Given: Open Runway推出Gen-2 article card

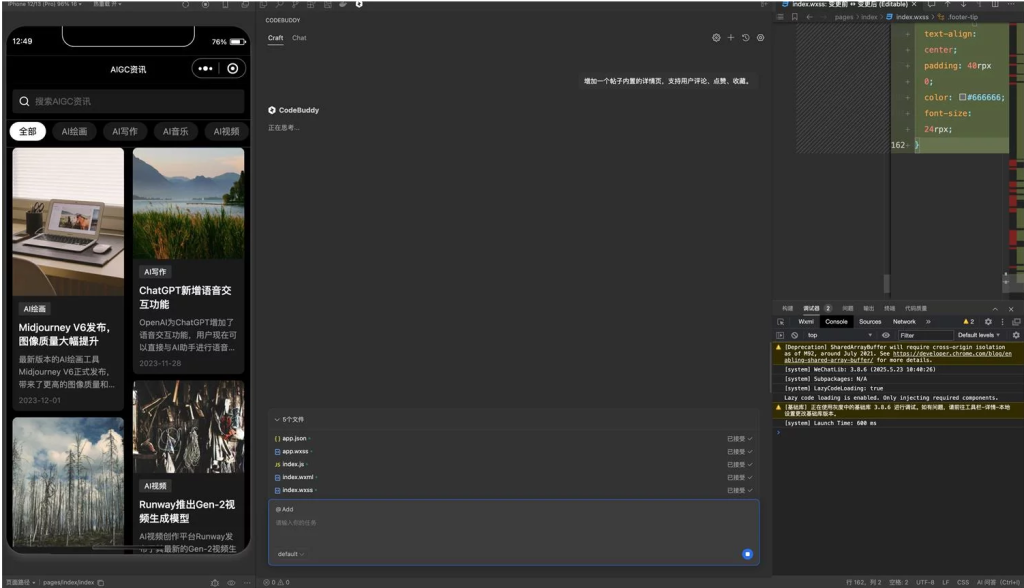Looking at the screenshot, I should click(x=188, y=466).
